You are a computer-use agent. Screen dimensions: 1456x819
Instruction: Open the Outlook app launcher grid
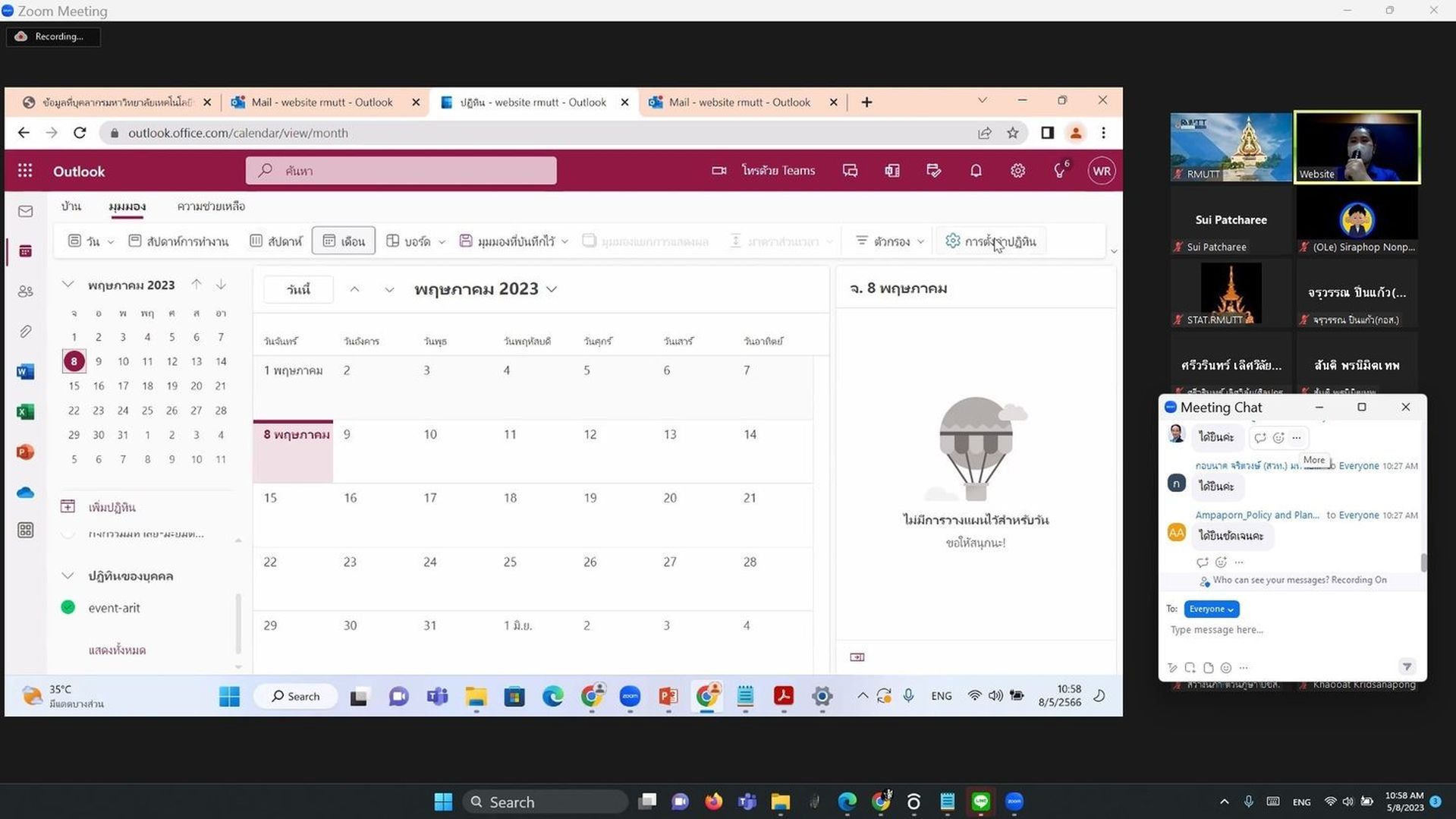click(x=25, y=171)
